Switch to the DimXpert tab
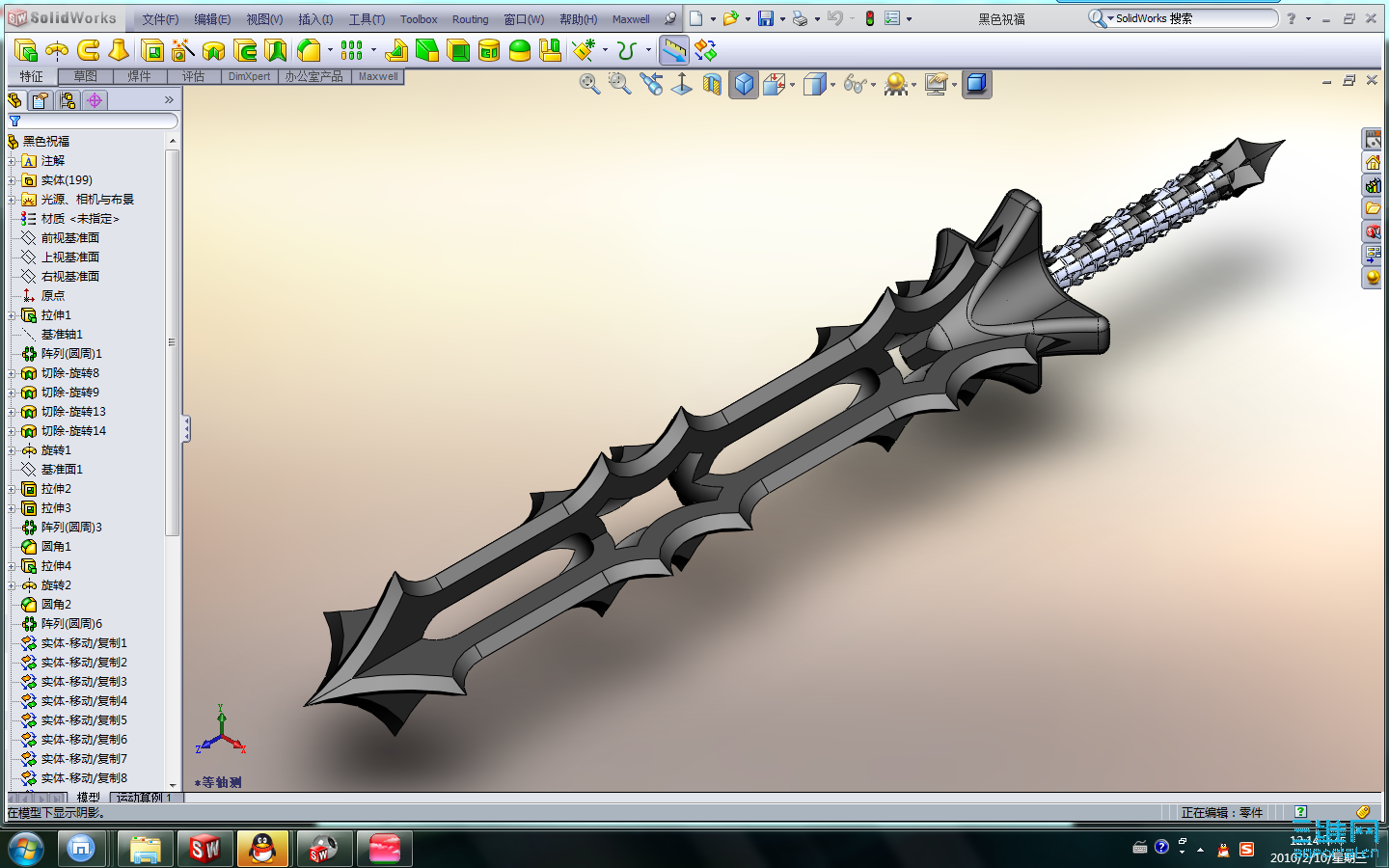This screenshot has height=868, width=1389. coord(249,76)
